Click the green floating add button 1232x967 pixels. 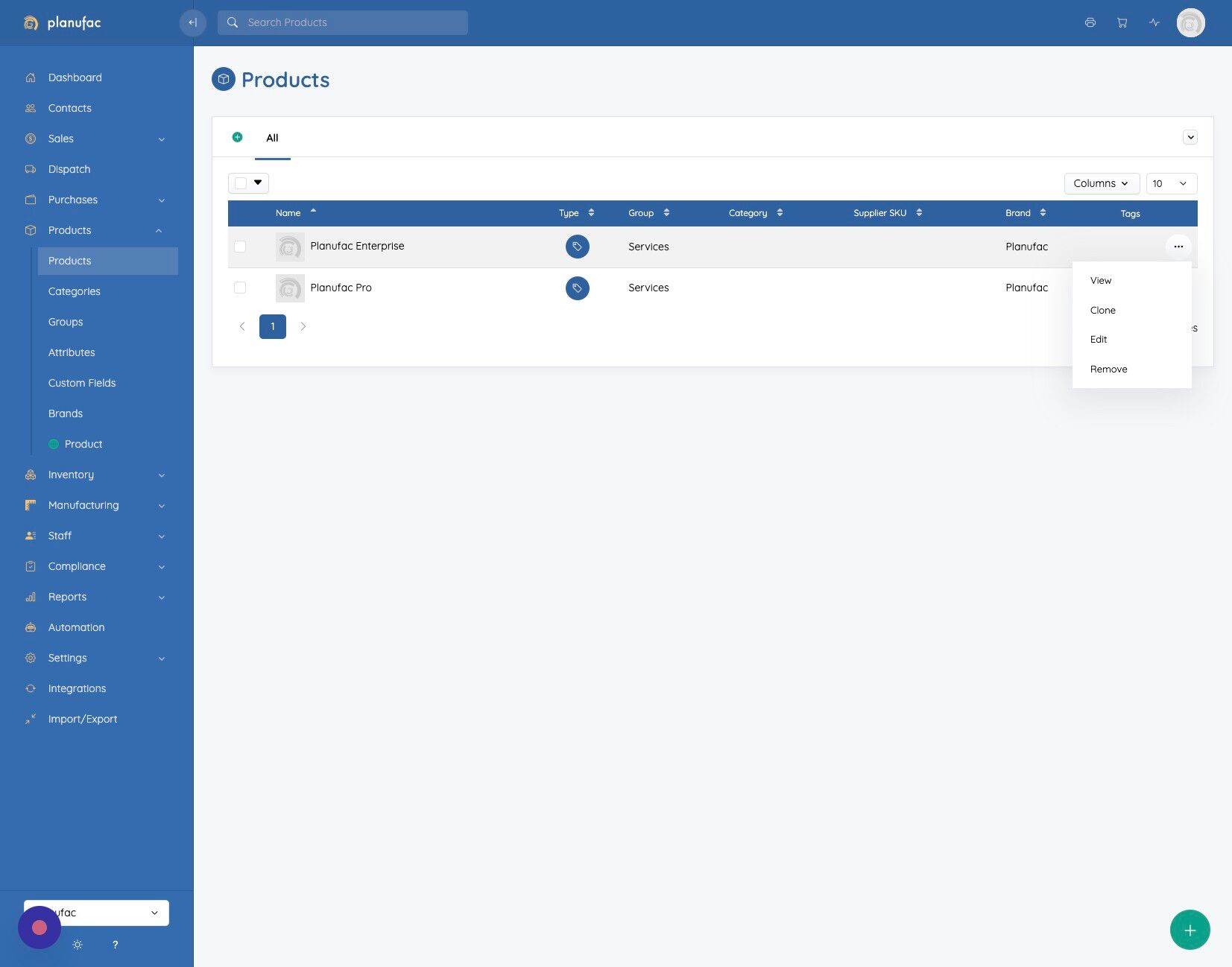tap(1190, 930)
